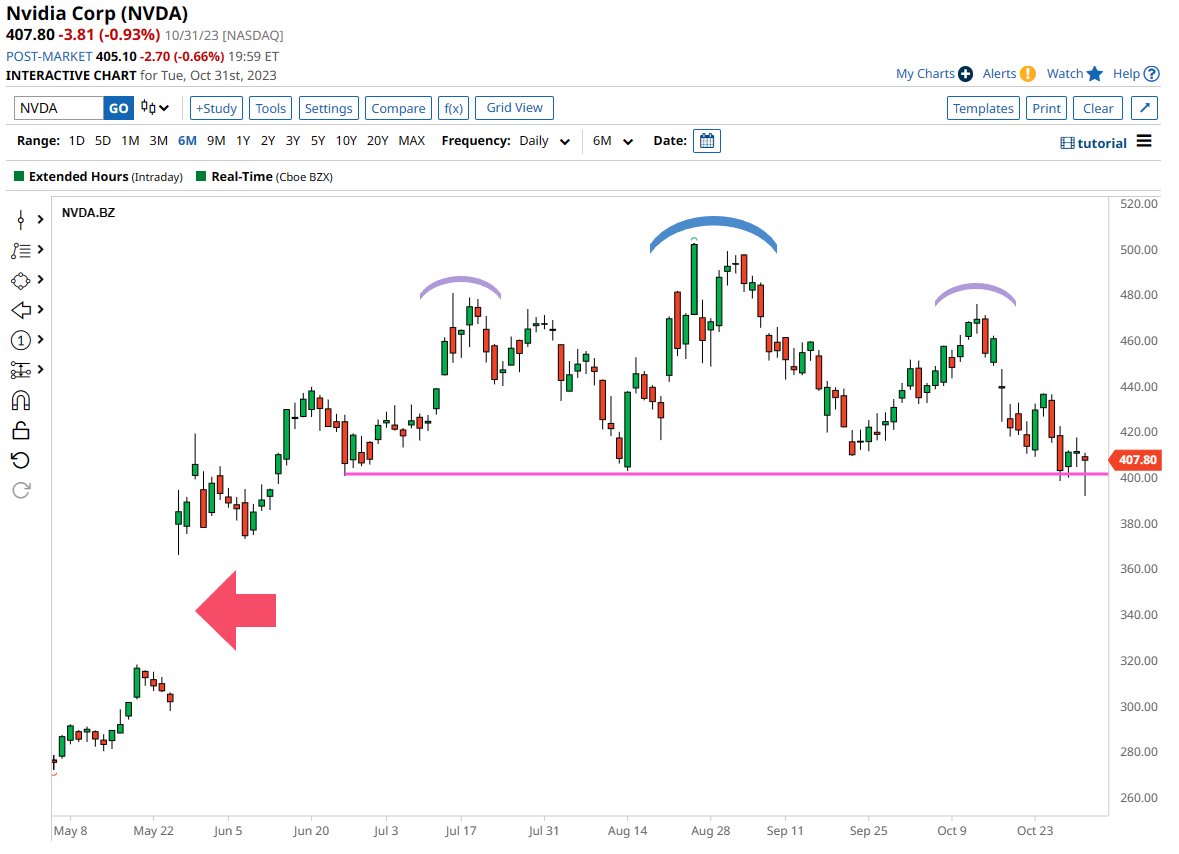Select the numbered label marker tool
This screenshot has width=1179, height=854.
[20, 341]
